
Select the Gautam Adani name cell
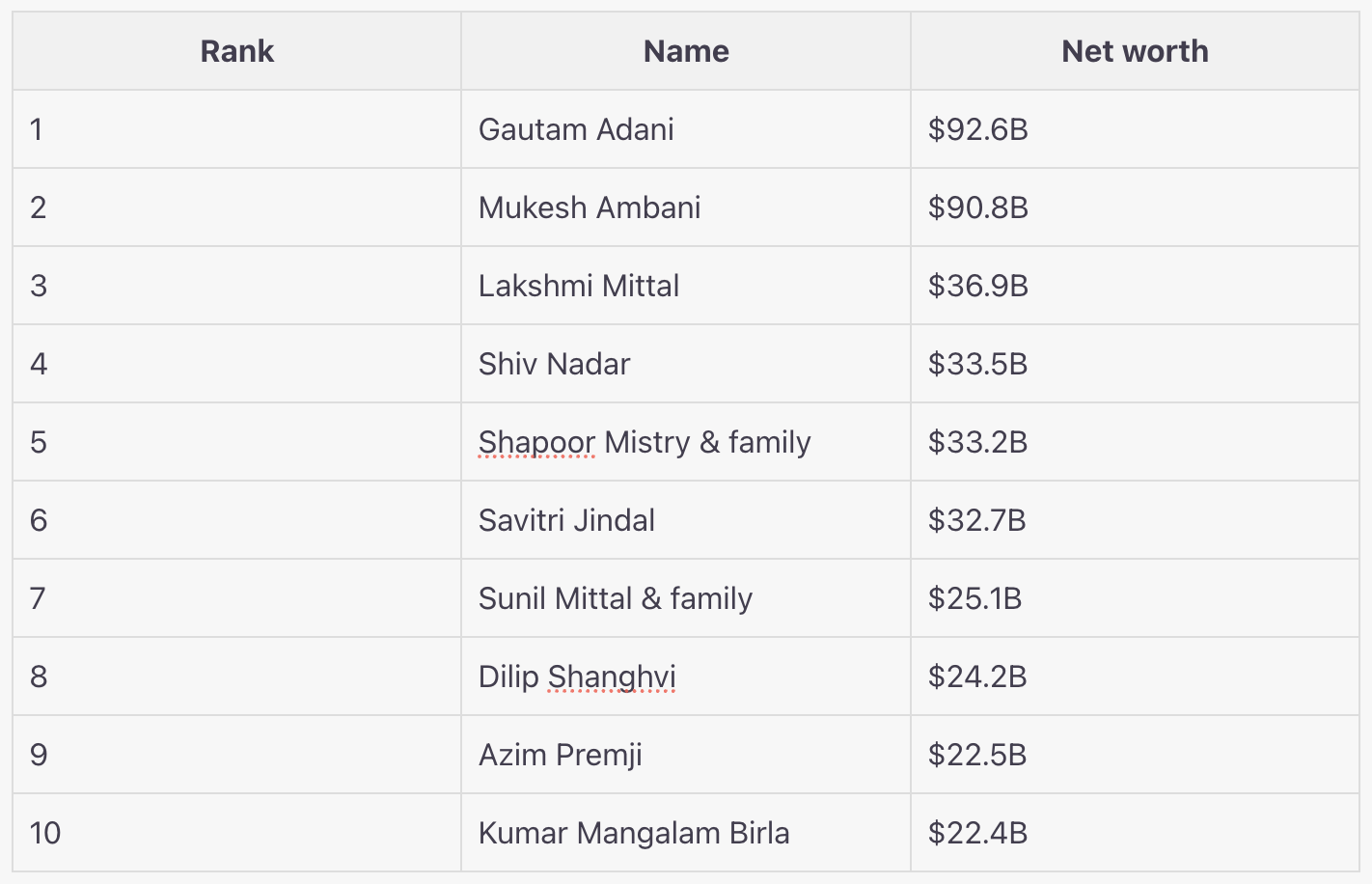(x=576, y=129)
